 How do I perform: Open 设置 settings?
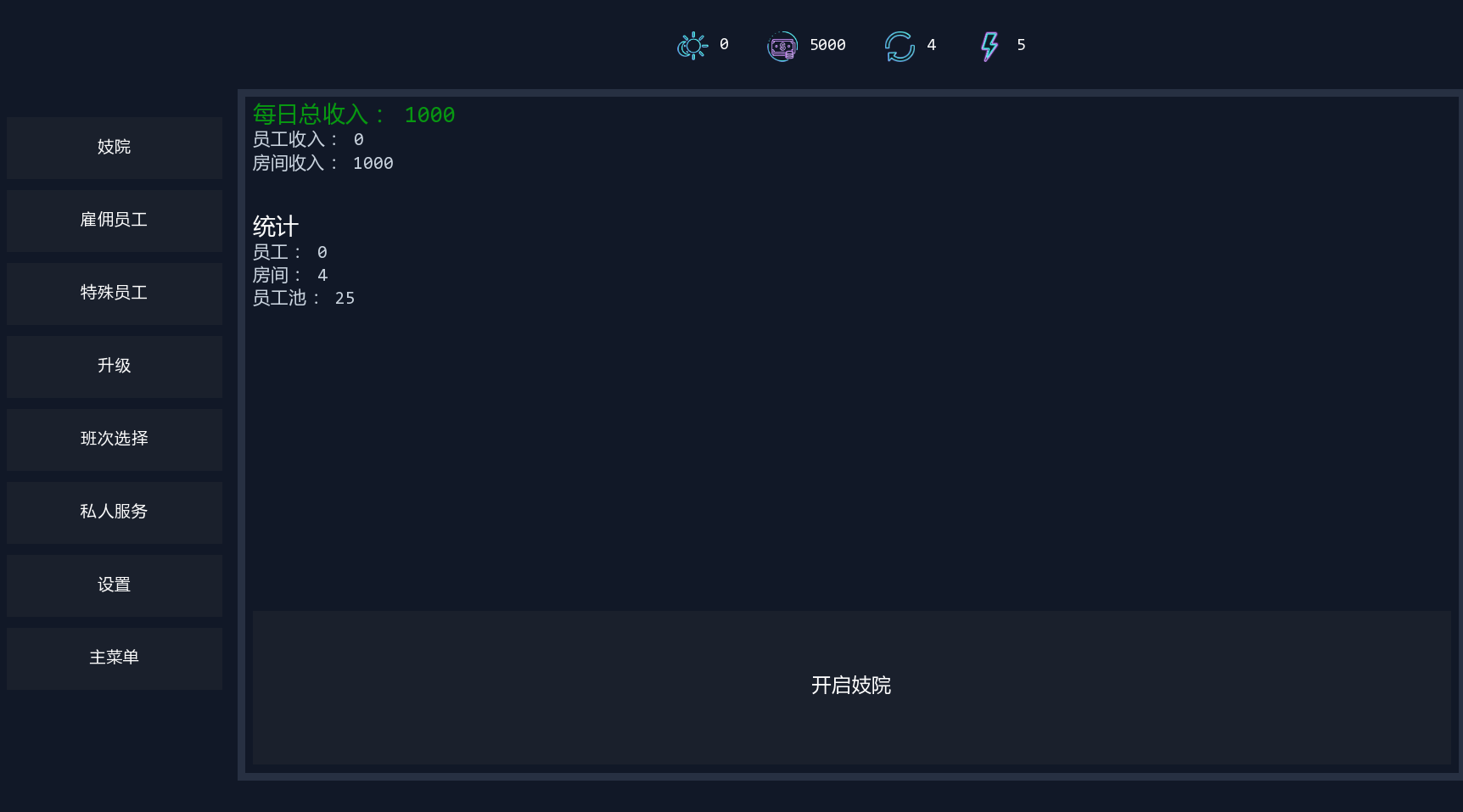tap(115, 585)
